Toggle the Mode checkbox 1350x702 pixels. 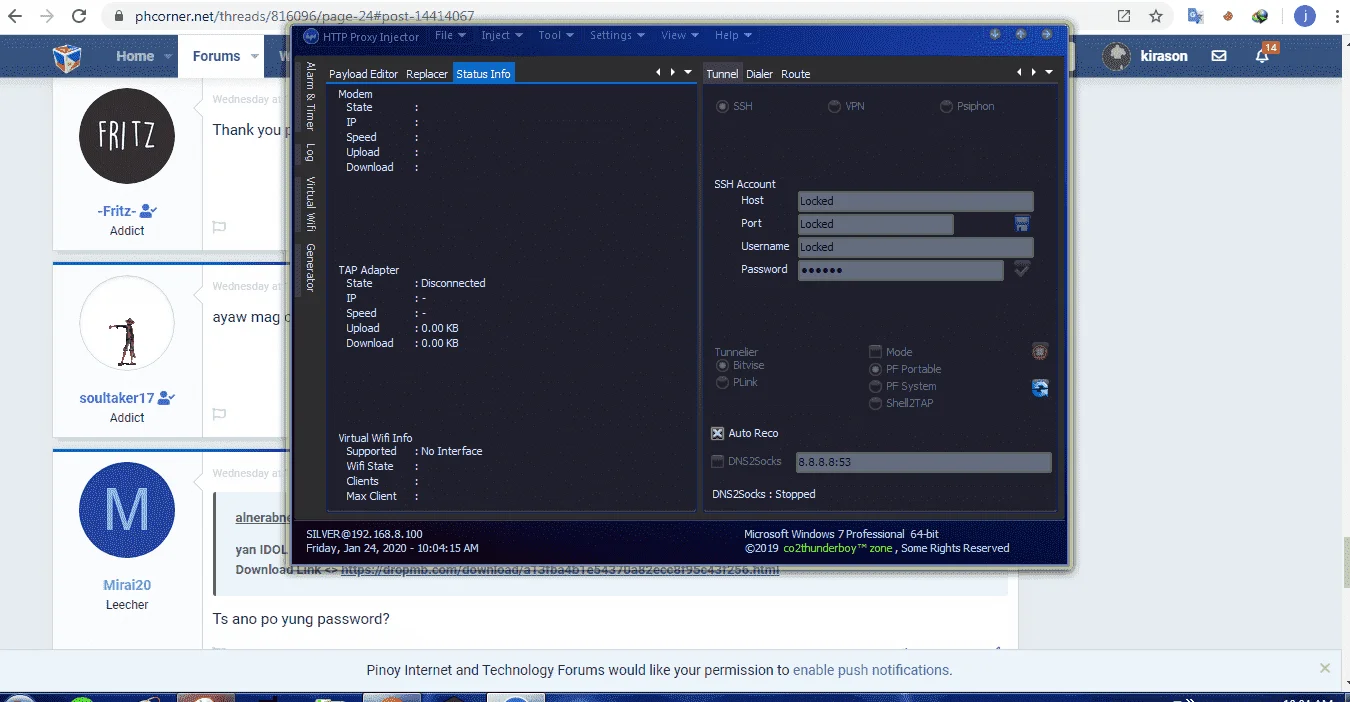click(875, 352)
